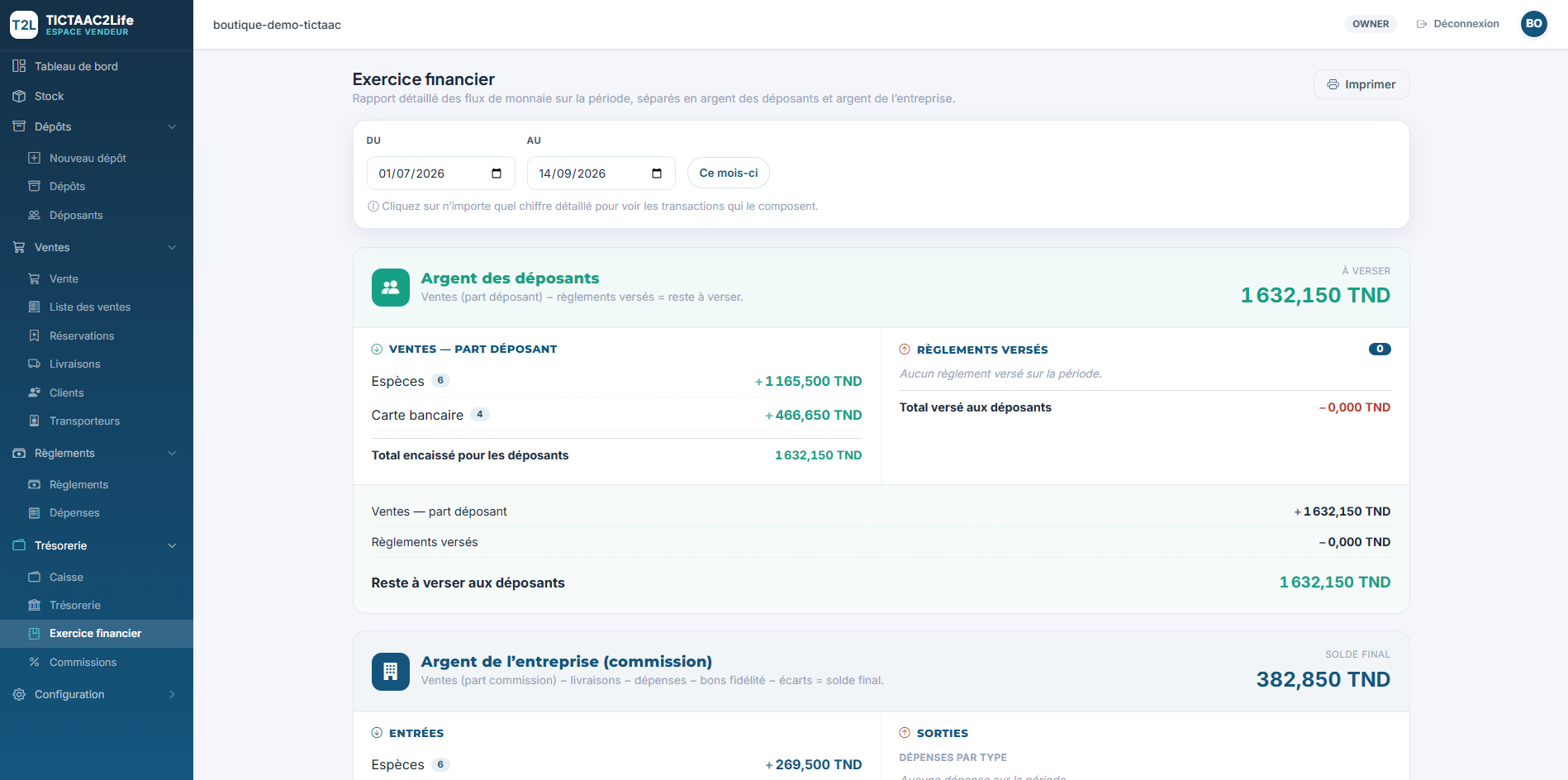Open the BO user avatar
The image size is (1568, 780).
tap(1534, 24)
